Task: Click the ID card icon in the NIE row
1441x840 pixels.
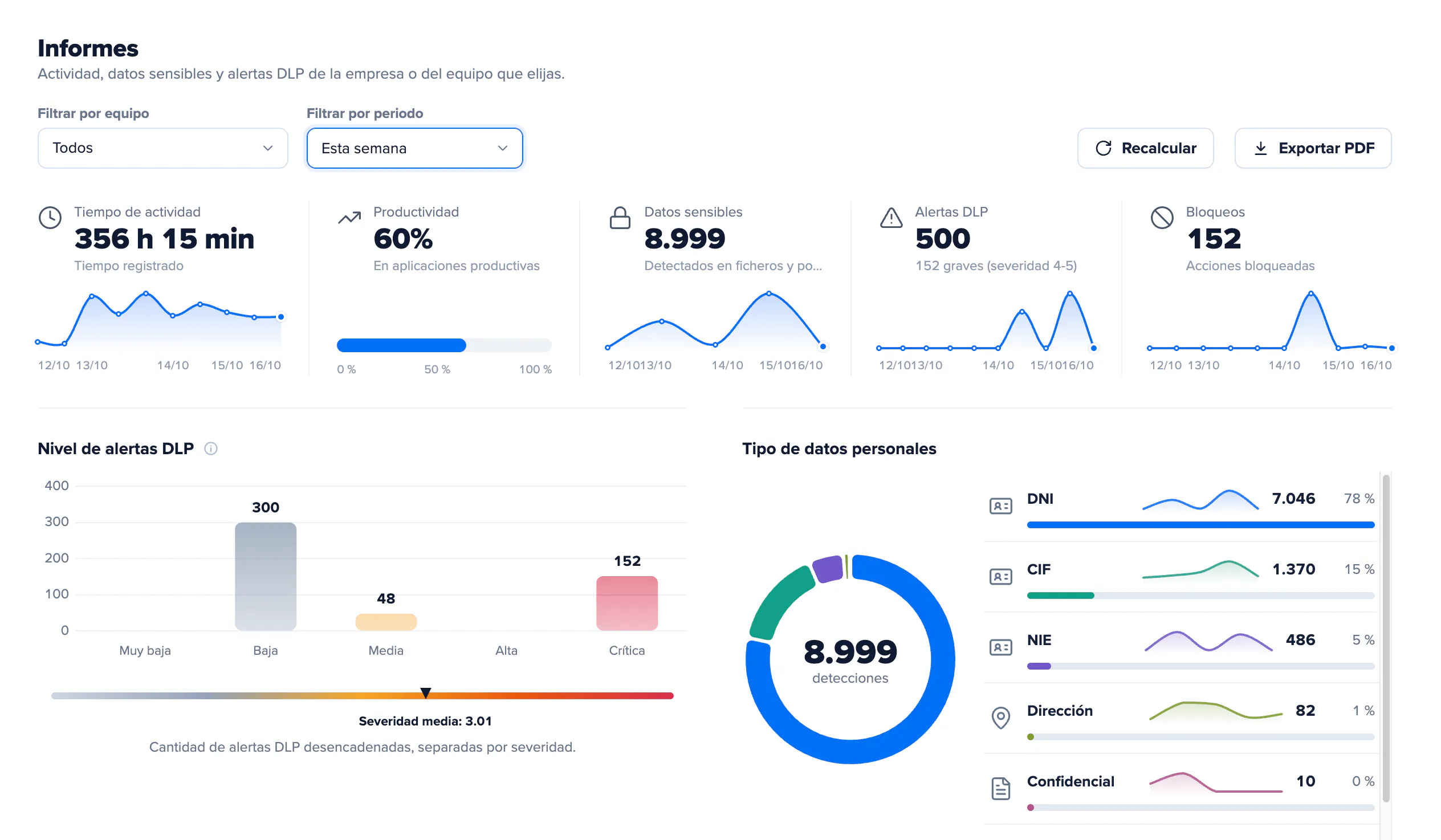Action: point(1001,648)
